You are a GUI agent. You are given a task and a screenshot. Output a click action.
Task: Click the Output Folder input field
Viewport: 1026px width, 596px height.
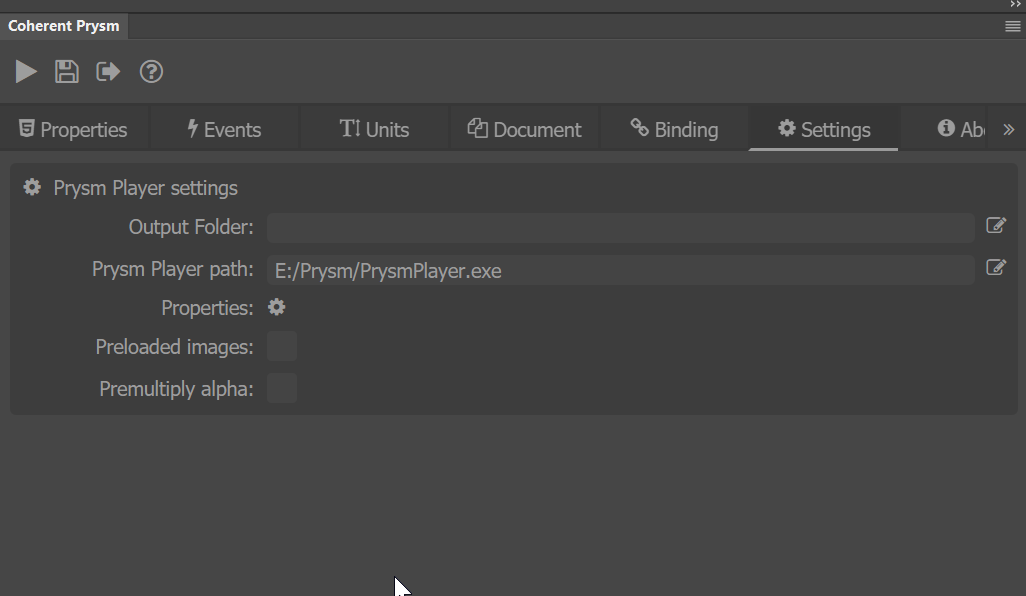pyautogui.click(x=620, y=228)
